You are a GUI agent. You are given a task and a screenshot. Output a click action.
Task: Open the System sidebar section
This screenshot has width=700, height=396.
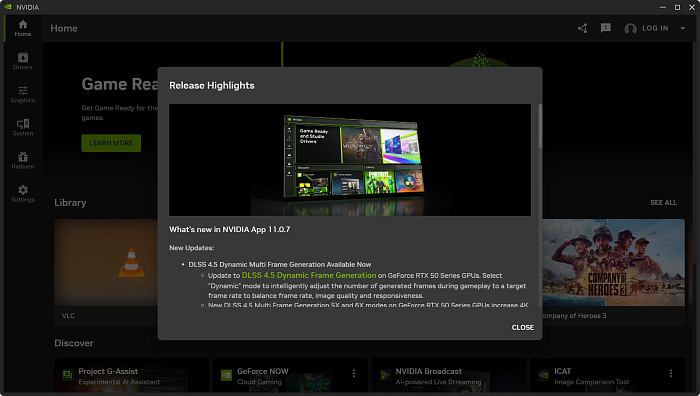coord(23,127)
